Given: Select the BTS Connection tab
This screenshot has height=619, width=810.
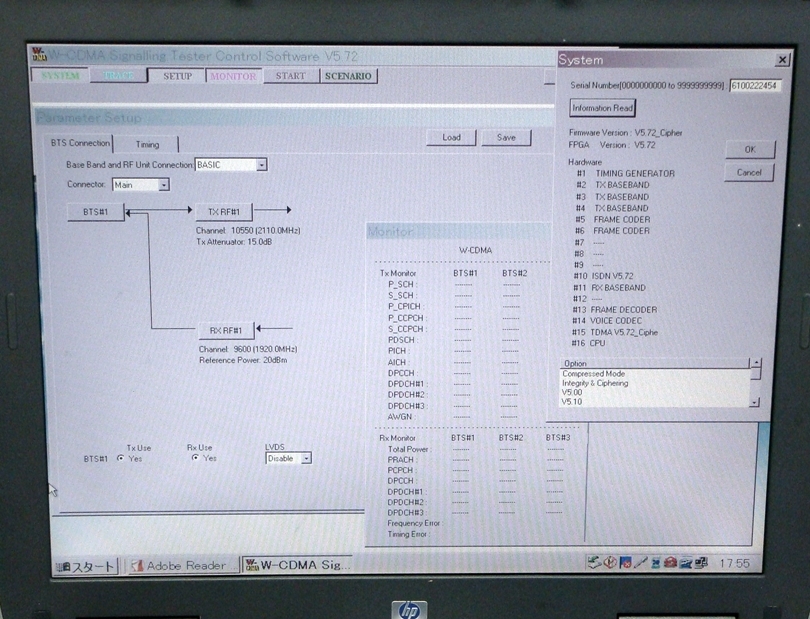Looking at the screenshot, I should pos(80,143).
